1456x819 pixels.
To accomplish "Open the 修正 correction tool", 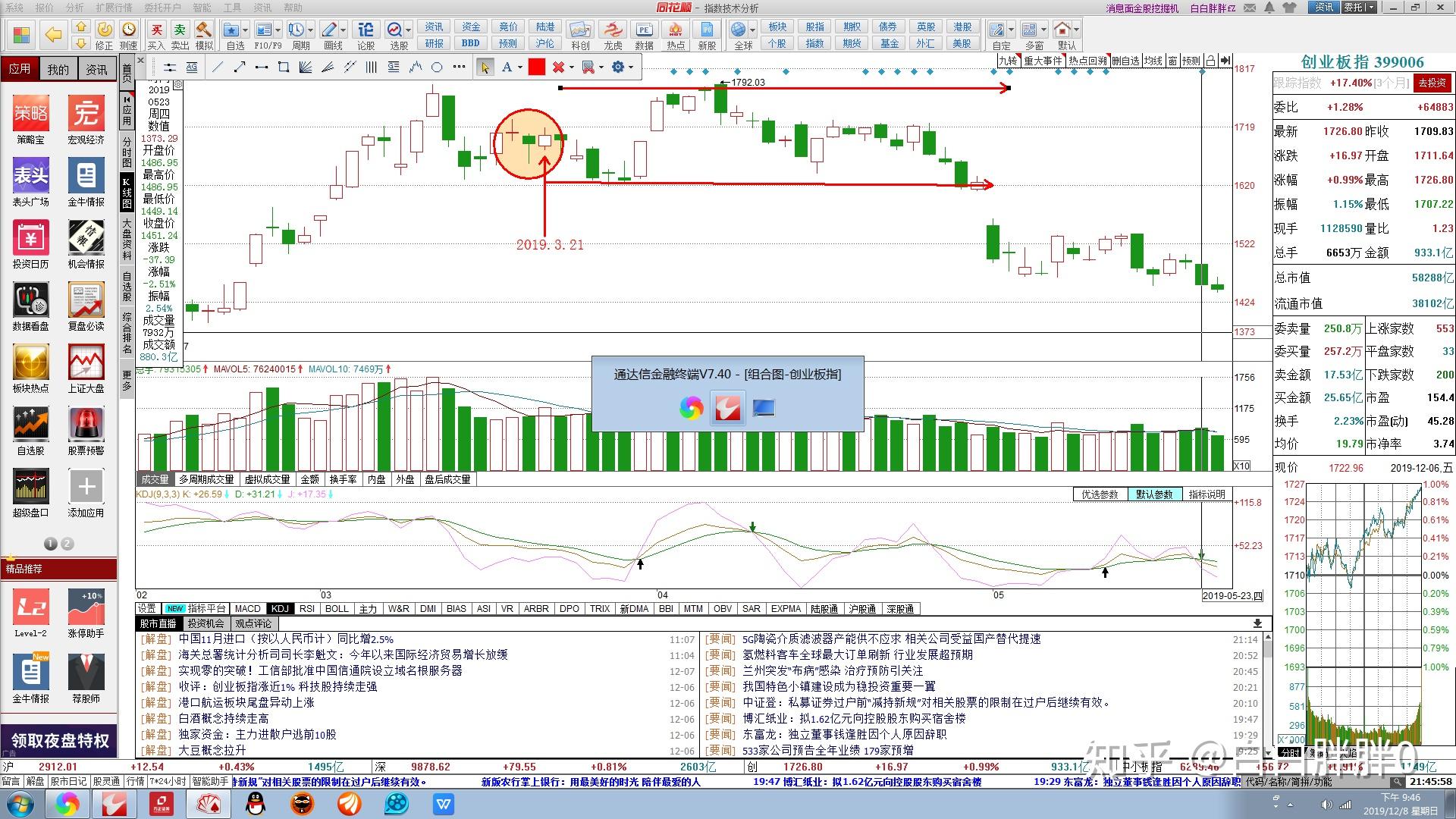I will pyautogui.click(x=105, y=36).
